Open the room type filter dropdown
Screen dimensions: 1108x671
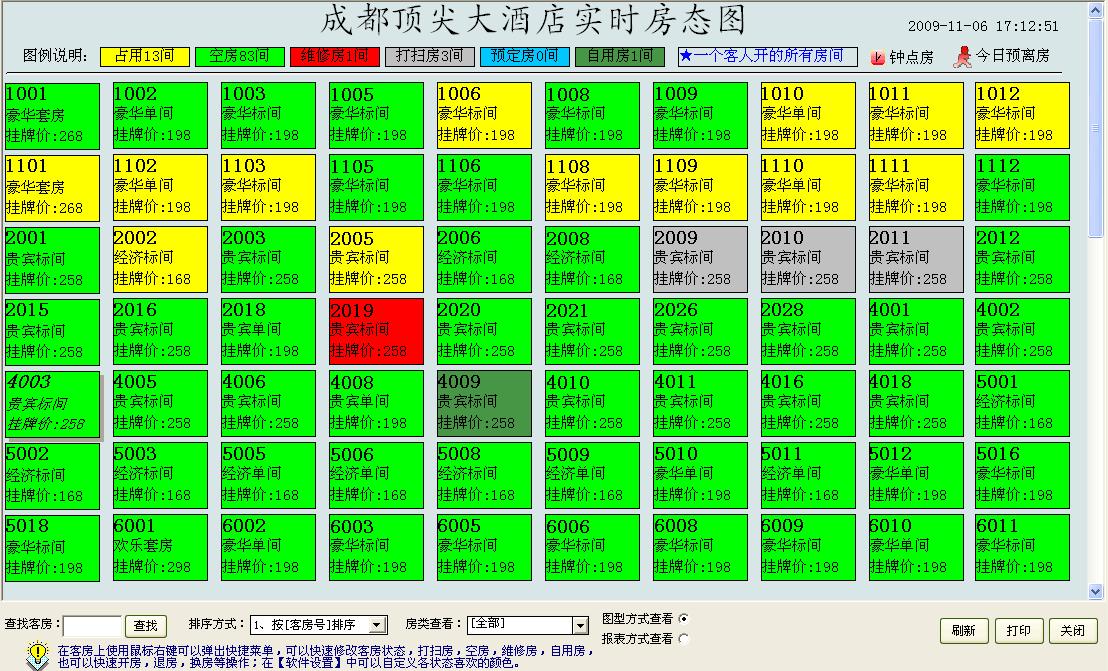[580, 625]
